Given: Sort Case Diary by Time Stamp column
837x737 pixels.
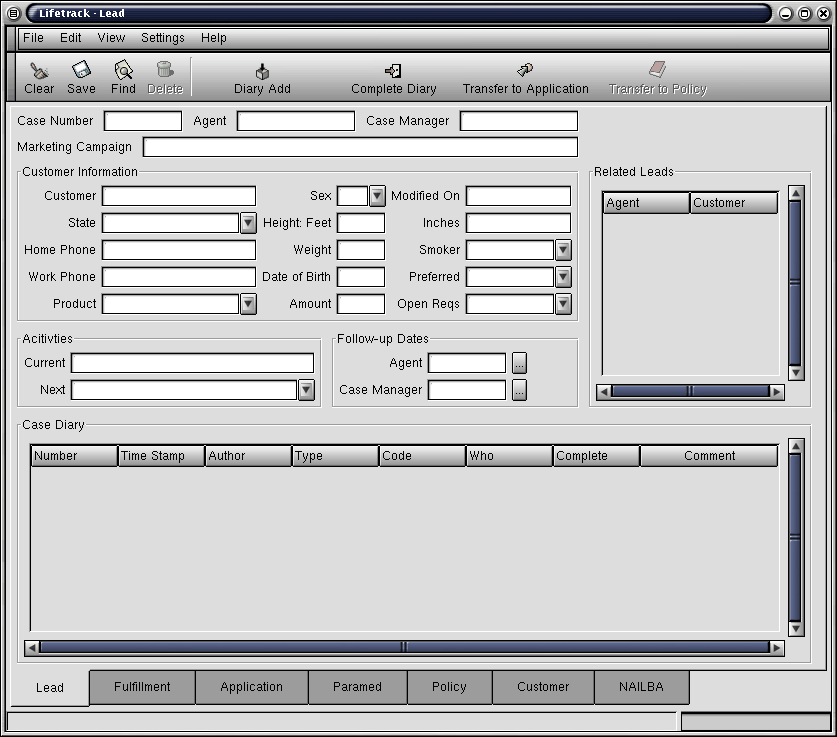Looking at the screenshot, I should (161, 456).
